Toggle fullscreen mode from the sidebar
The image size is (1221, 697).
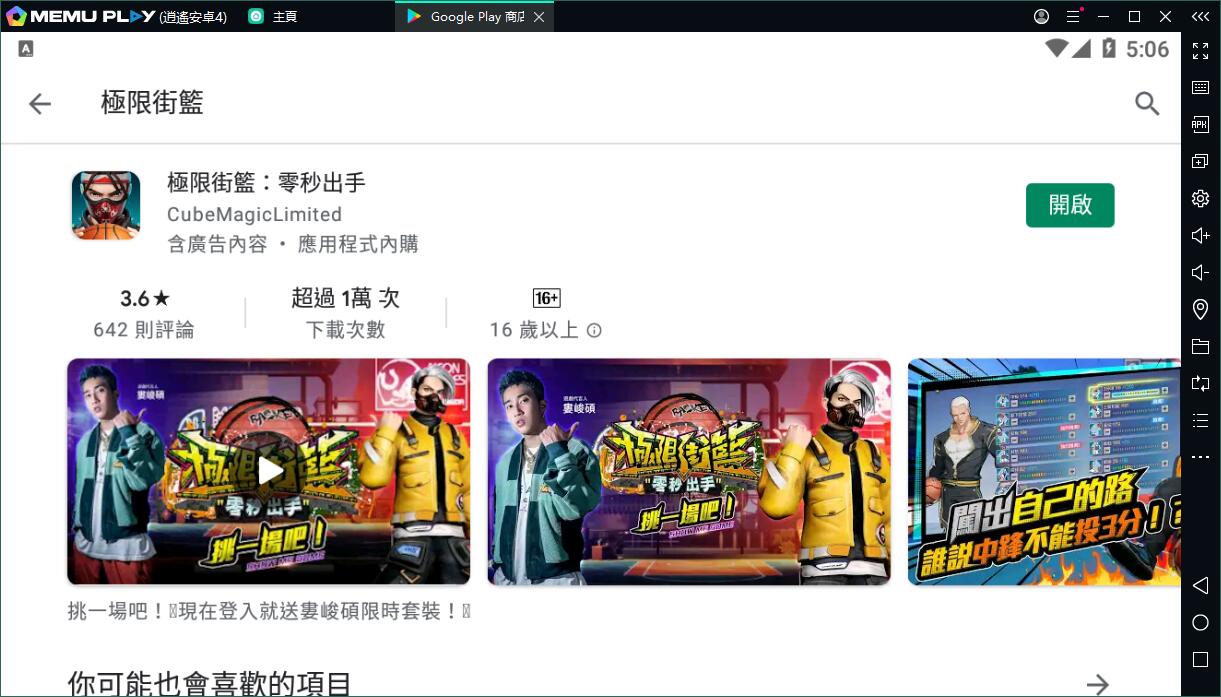(1200, 51)
